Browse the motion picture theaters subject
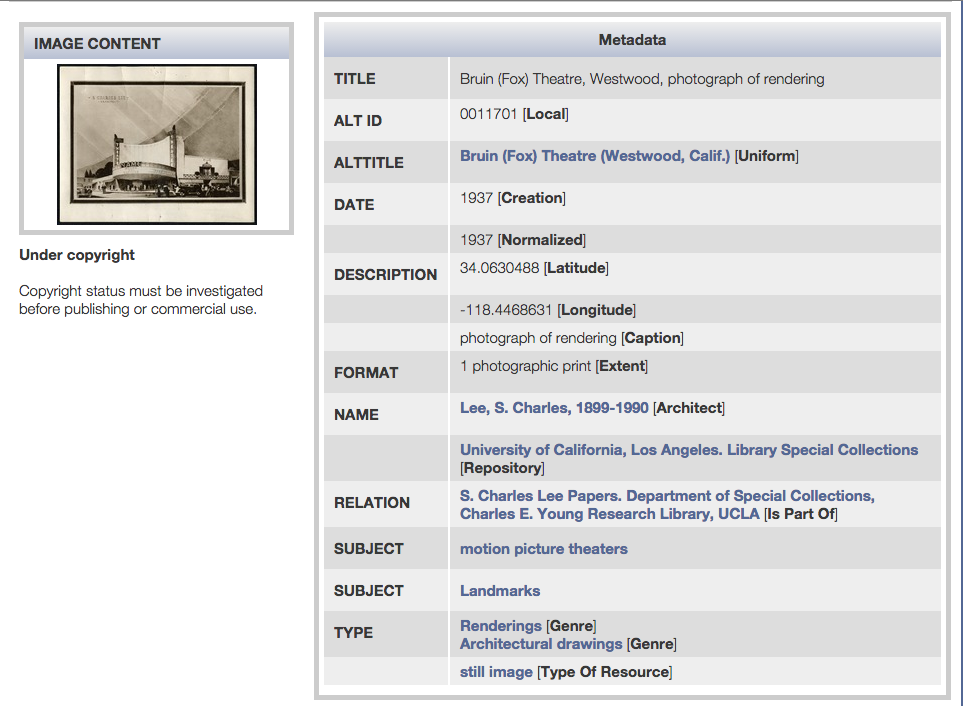This screenshot has height=706, width=963. click(543, 549)
